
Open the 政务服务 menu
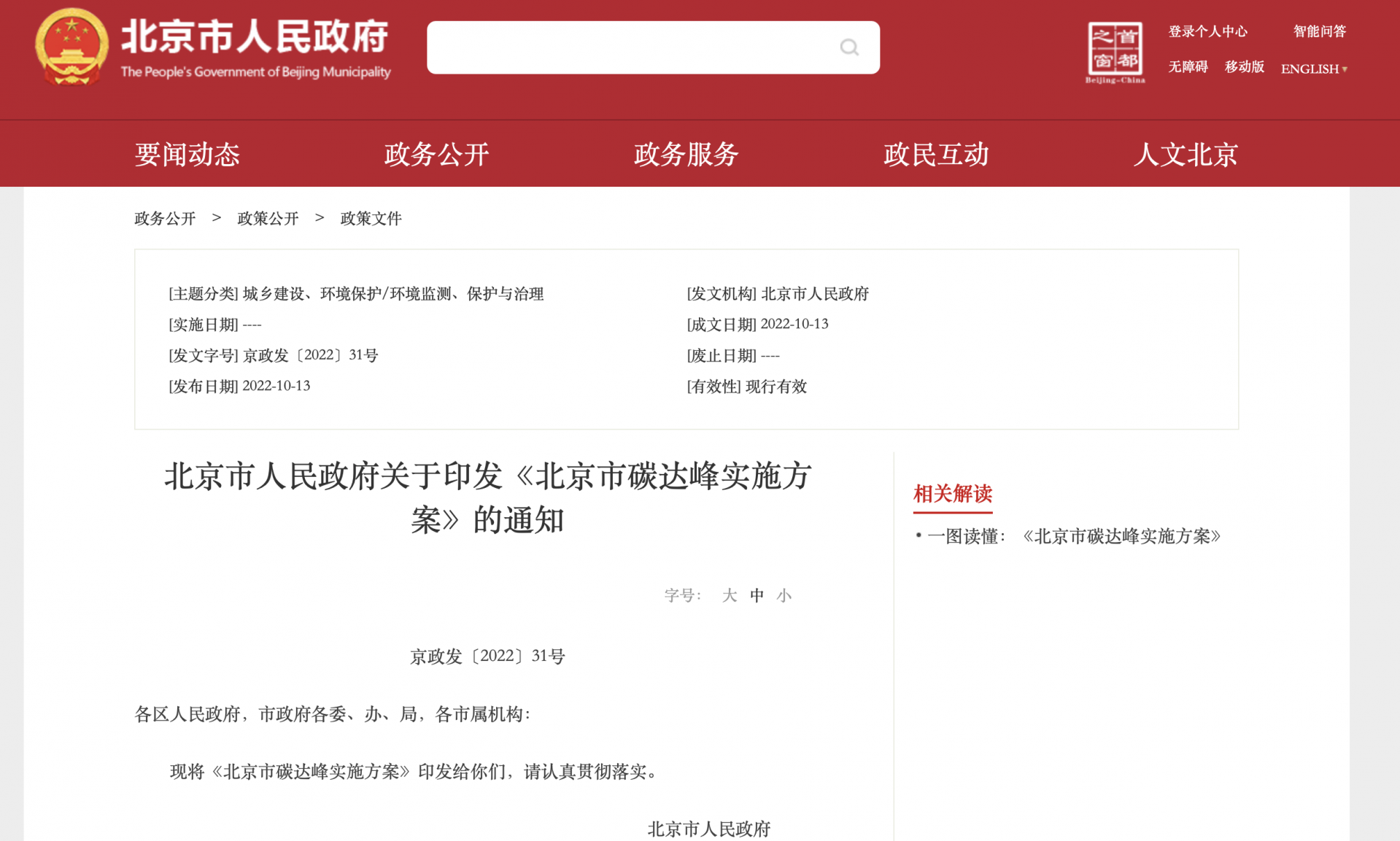click(x=686, y=154)
